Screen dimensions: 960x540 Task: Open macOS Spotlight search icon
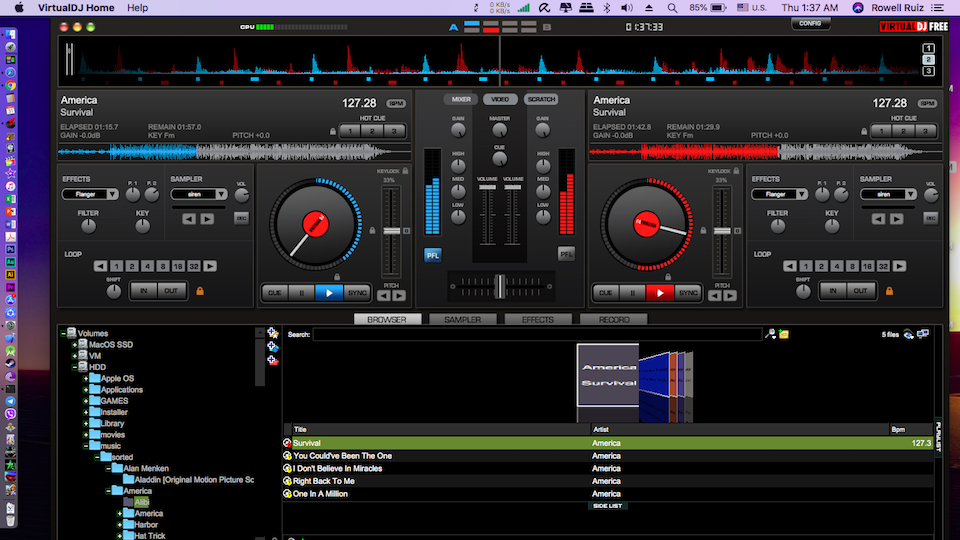click(672, 8)
